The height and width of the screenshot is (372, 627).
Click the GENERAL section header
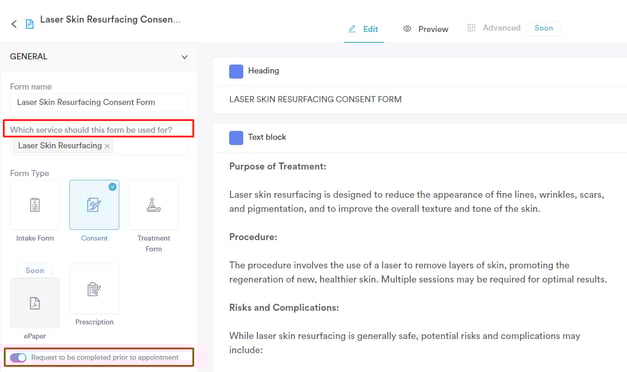click(x=99, y=57)
